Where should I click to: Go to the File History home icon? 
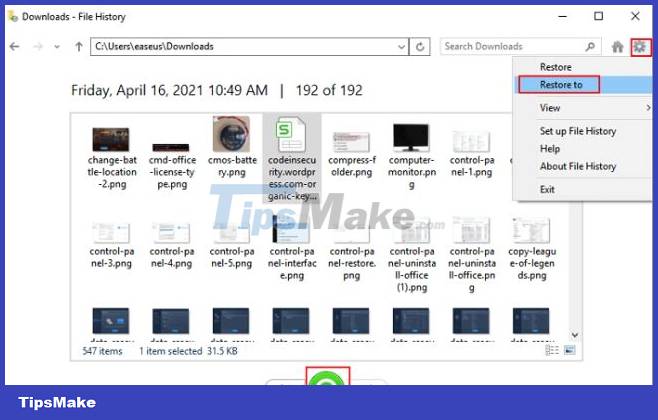click(x=617, y=47)
